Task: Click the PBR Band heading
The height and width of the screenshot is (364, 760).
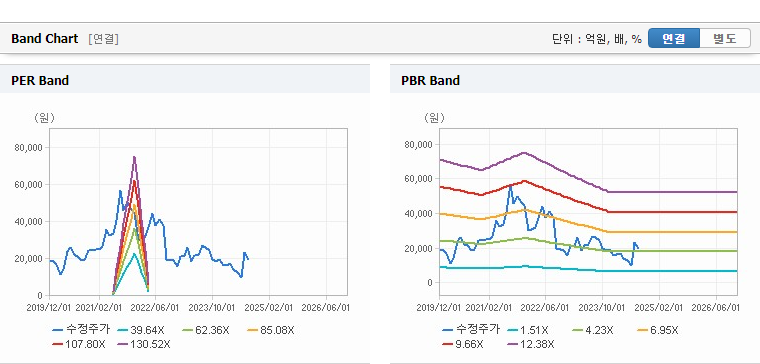Action: [x=430, y=80]
